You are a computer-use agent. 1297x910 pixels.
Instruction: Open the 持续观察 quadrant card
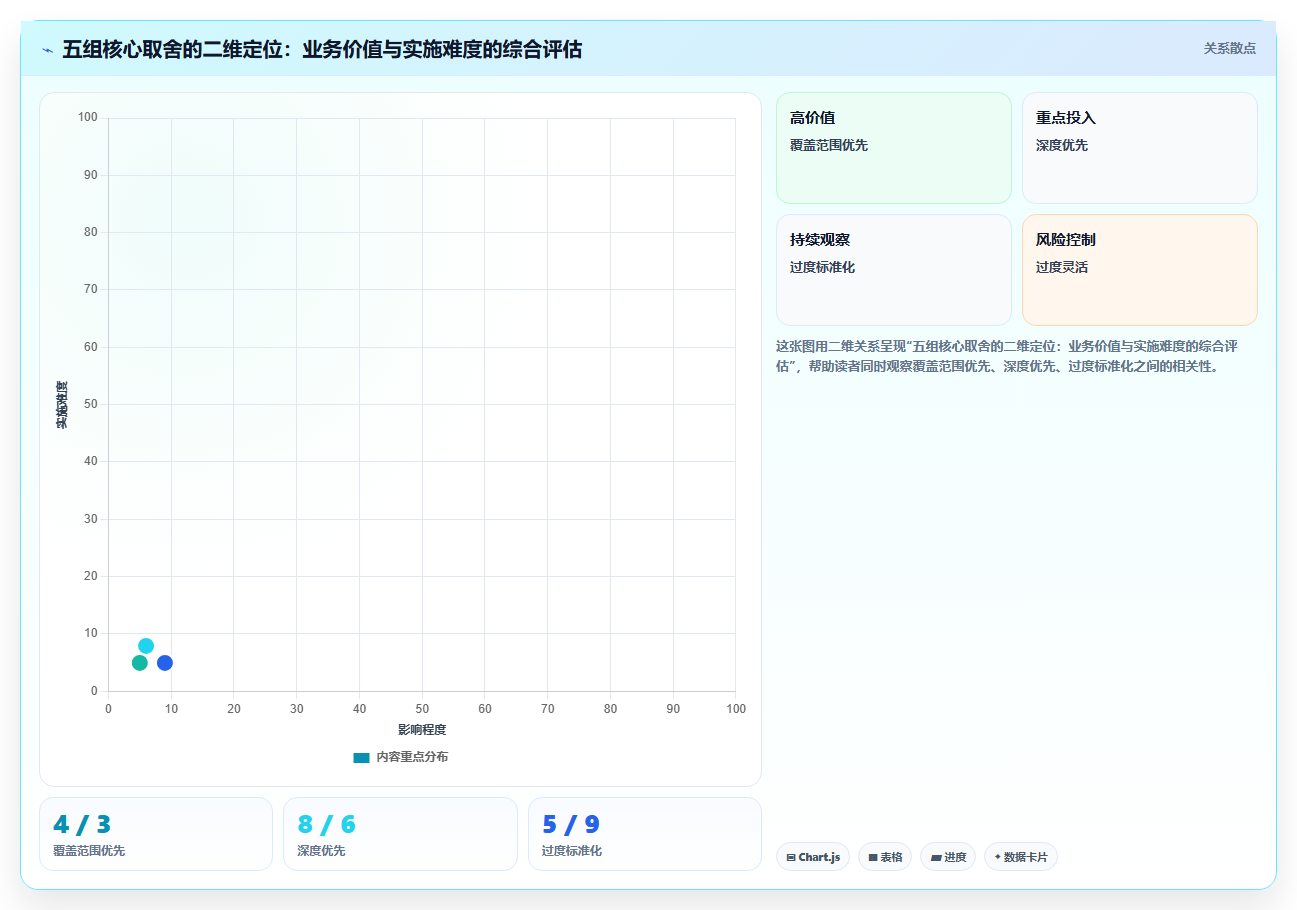894,270
